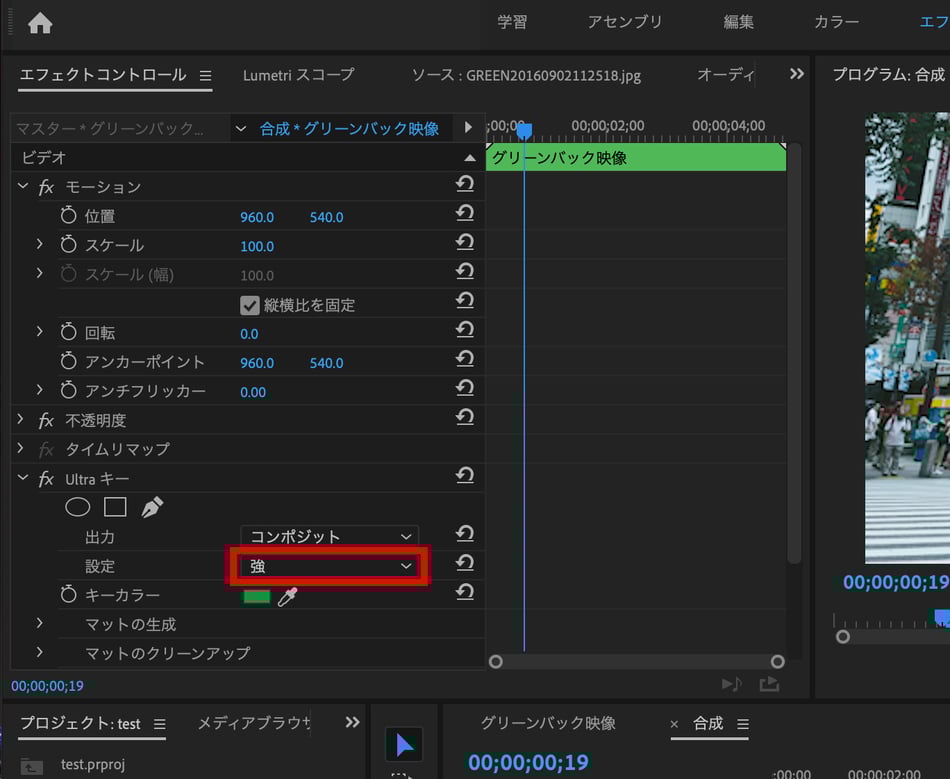Toggle the fx switch for Ultra キー

pyautogui.click(x=46, y=479)
